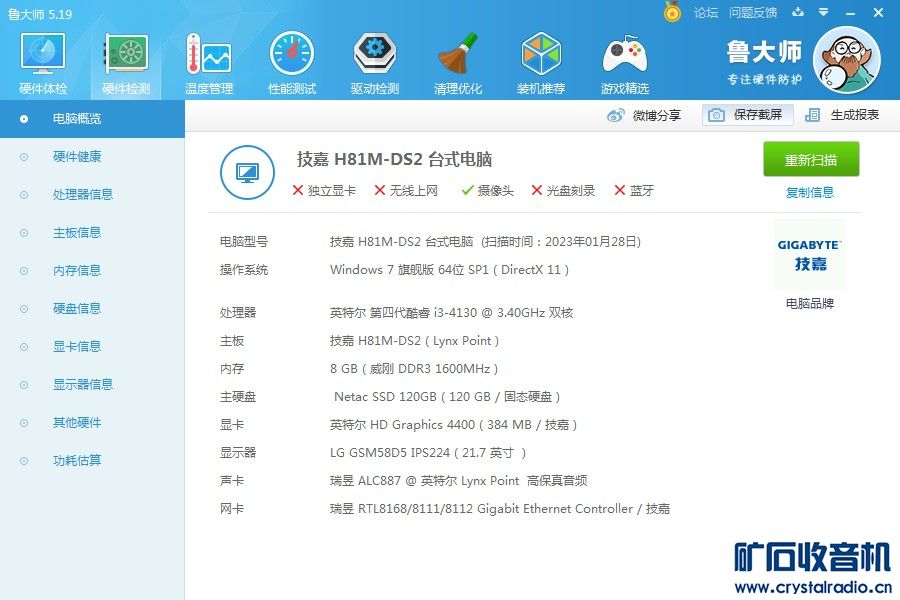The width and height of the screenshot is (900, 600).
Task: Click the camera icon for 保存截屏
Action: click(716, 115)
